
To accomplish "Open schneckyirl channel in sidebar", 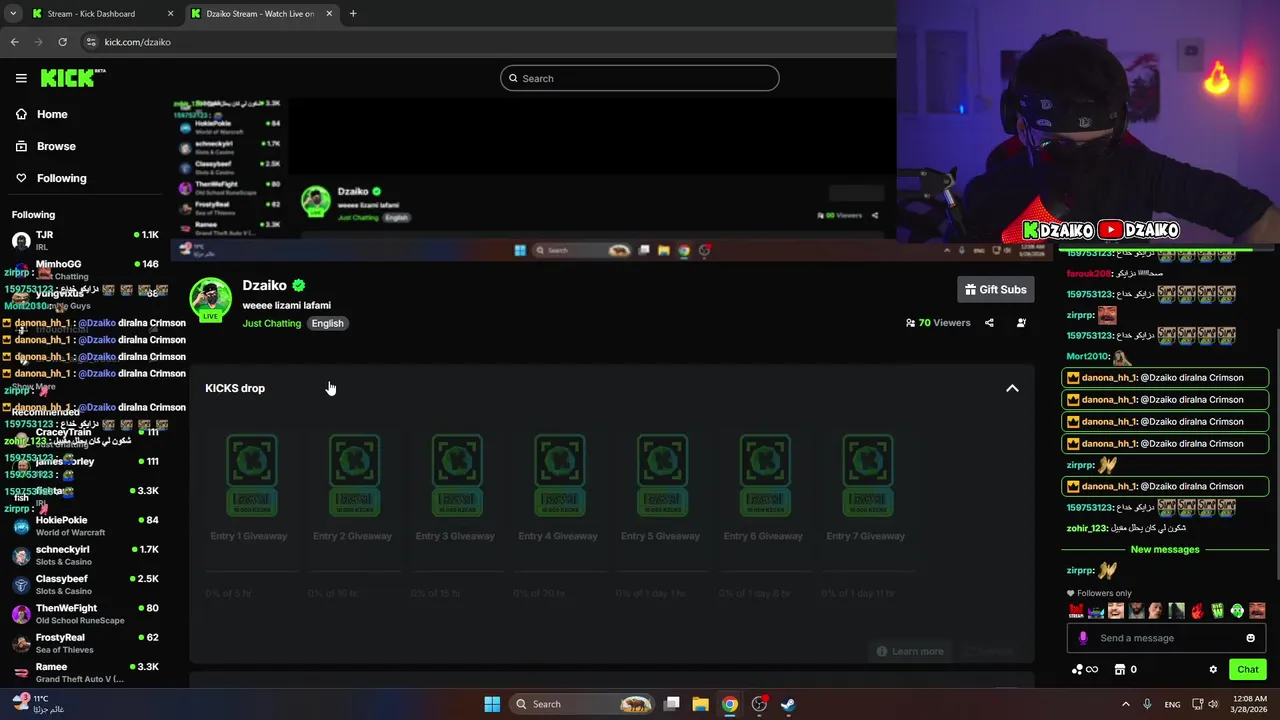I will [85, 555].
